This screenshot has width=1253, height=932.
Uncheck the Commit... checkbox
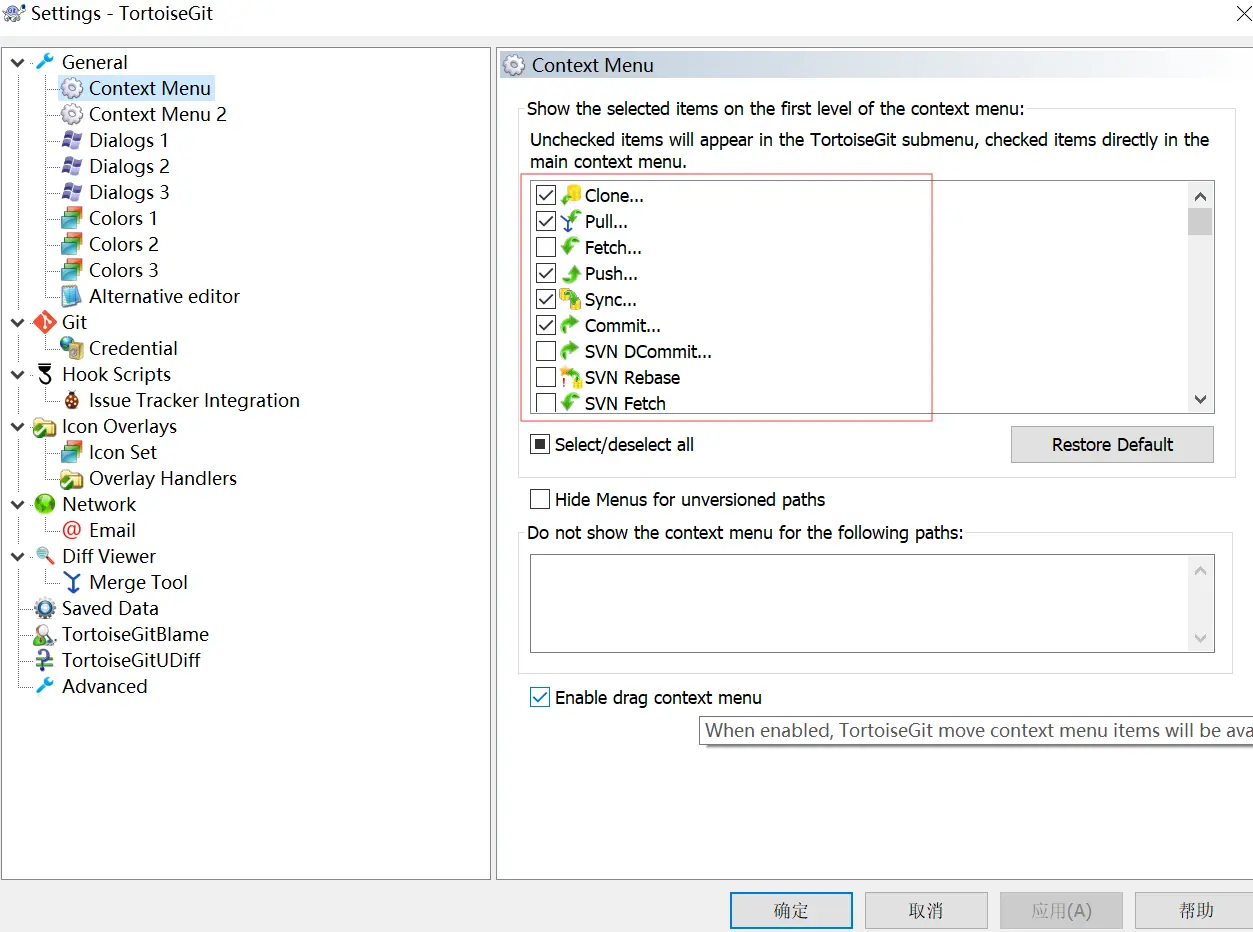pos(546,325)
